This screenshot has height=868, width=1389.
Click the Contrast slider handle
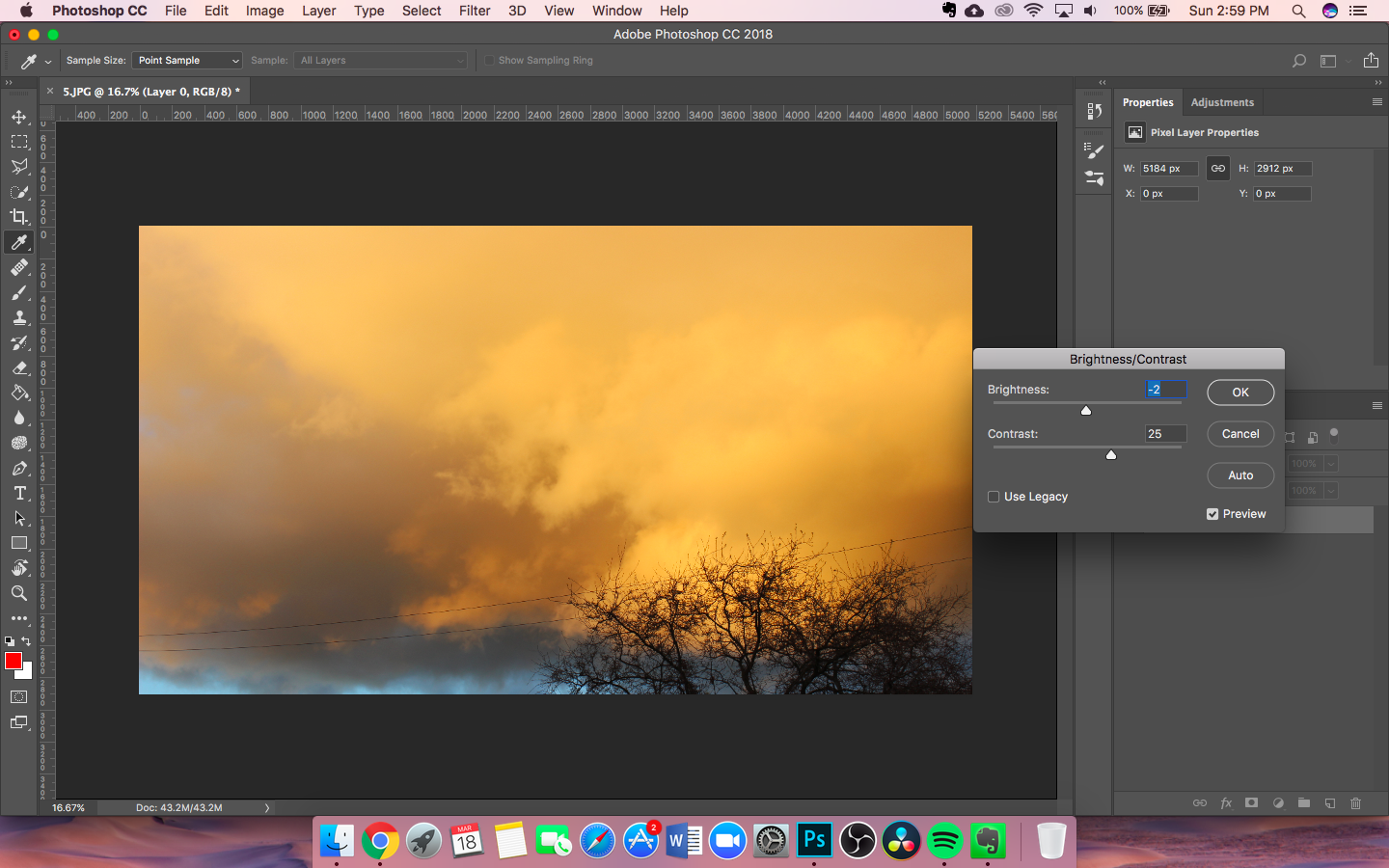click(x=1111, y=455)
